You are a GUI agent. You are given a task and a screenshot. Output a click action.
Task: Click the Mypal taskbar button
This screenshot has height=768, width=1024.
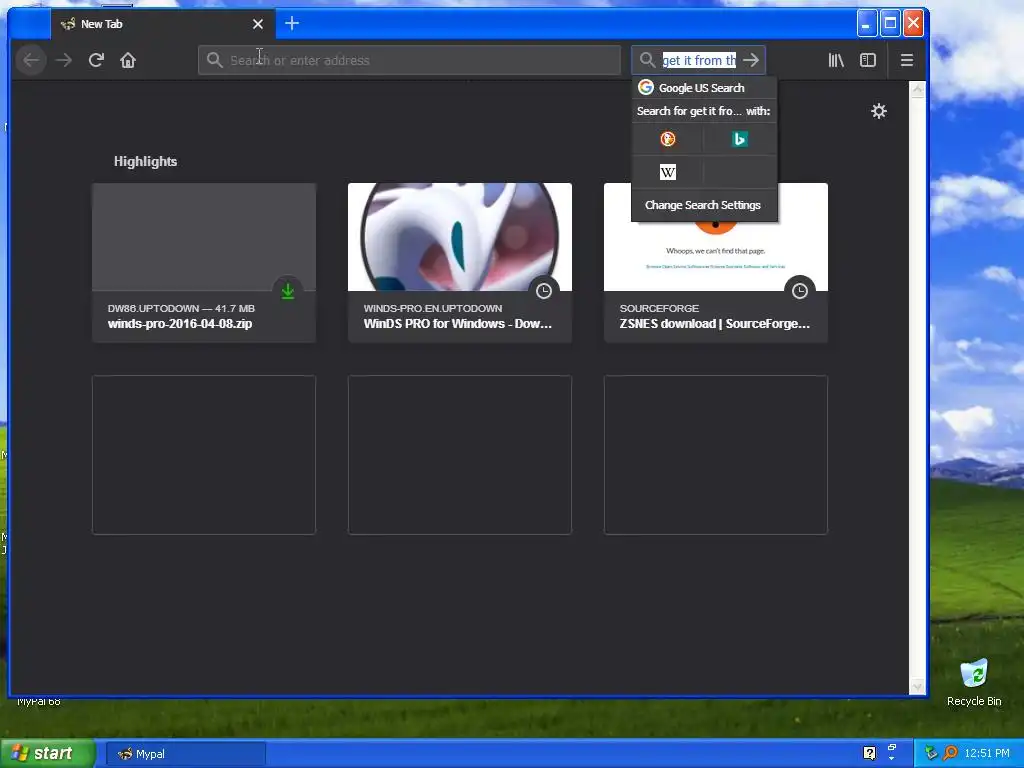click(x=185, y=754)
